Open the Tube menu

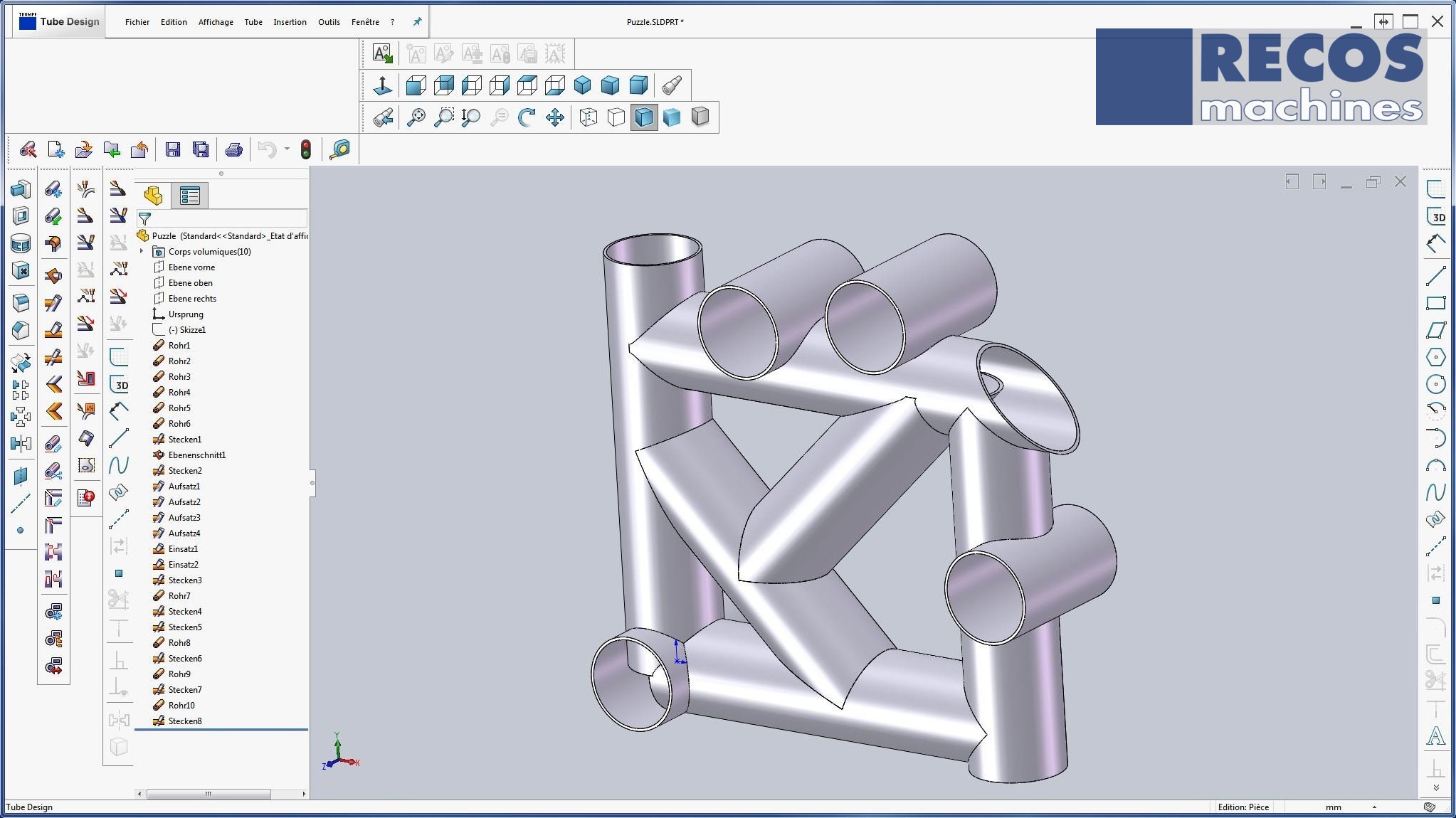click(x=253, y=22)
